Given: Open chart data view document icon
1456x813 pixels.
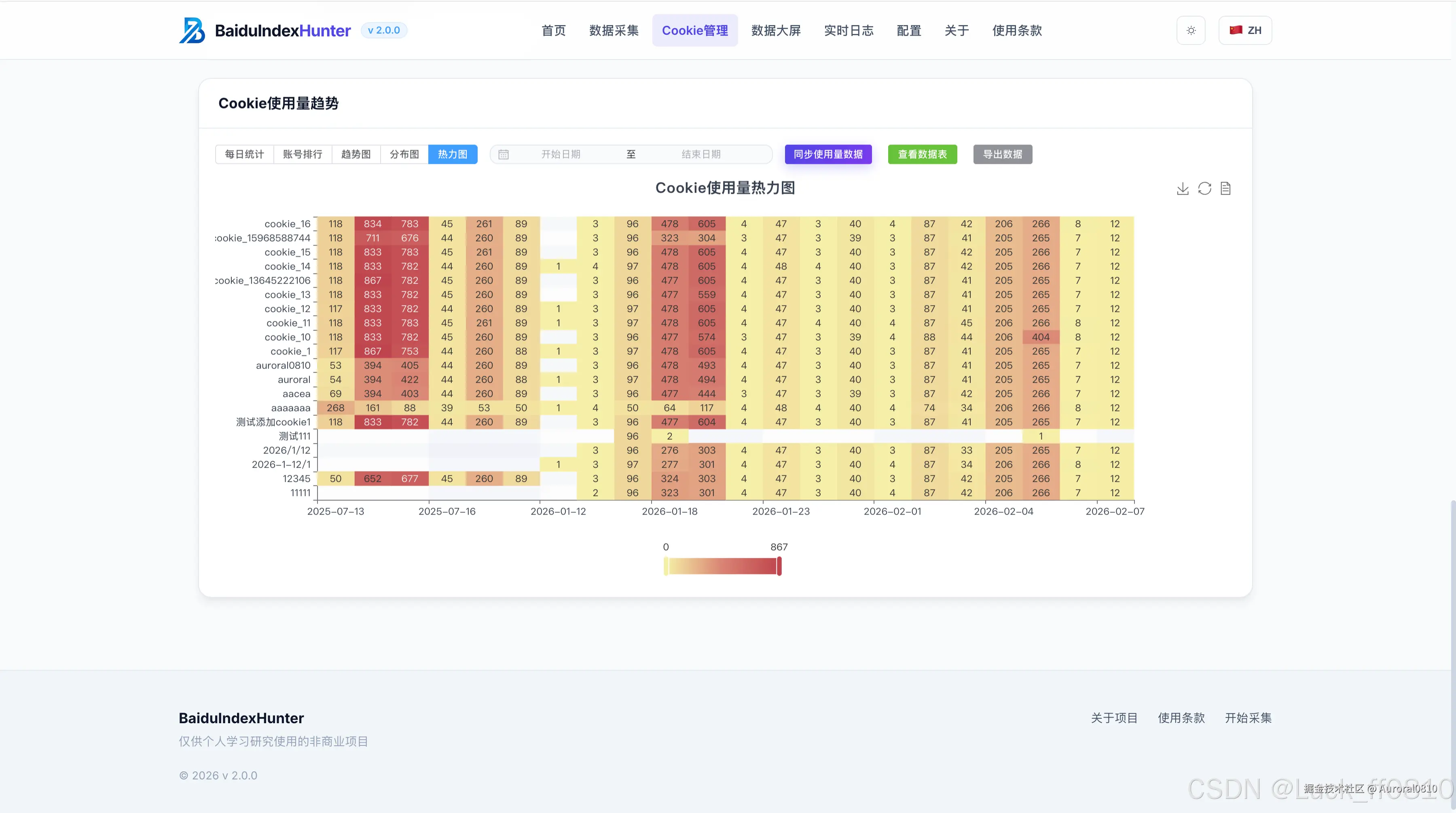Looking at the screenshot, I should (x=1225, y=189).
